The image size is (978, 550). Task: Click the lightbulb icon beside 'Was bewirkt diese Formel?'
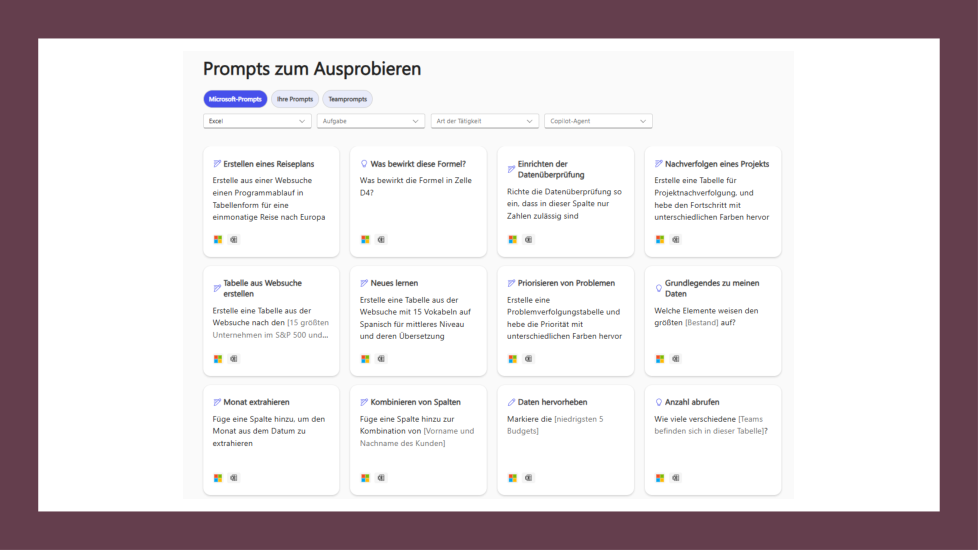364,164
